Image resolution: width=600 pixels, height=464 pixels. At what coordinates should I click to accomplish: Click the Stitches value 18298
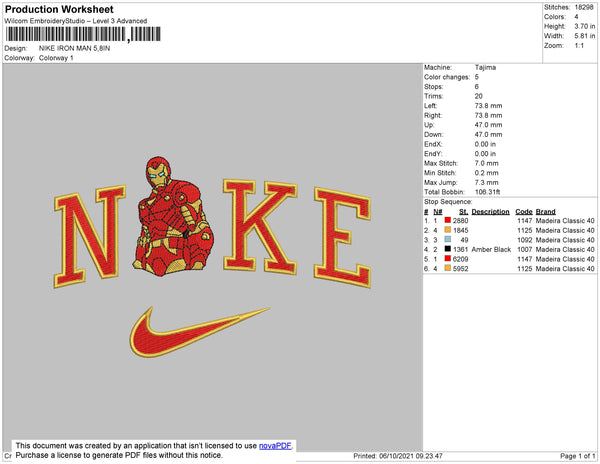(584, 7)
